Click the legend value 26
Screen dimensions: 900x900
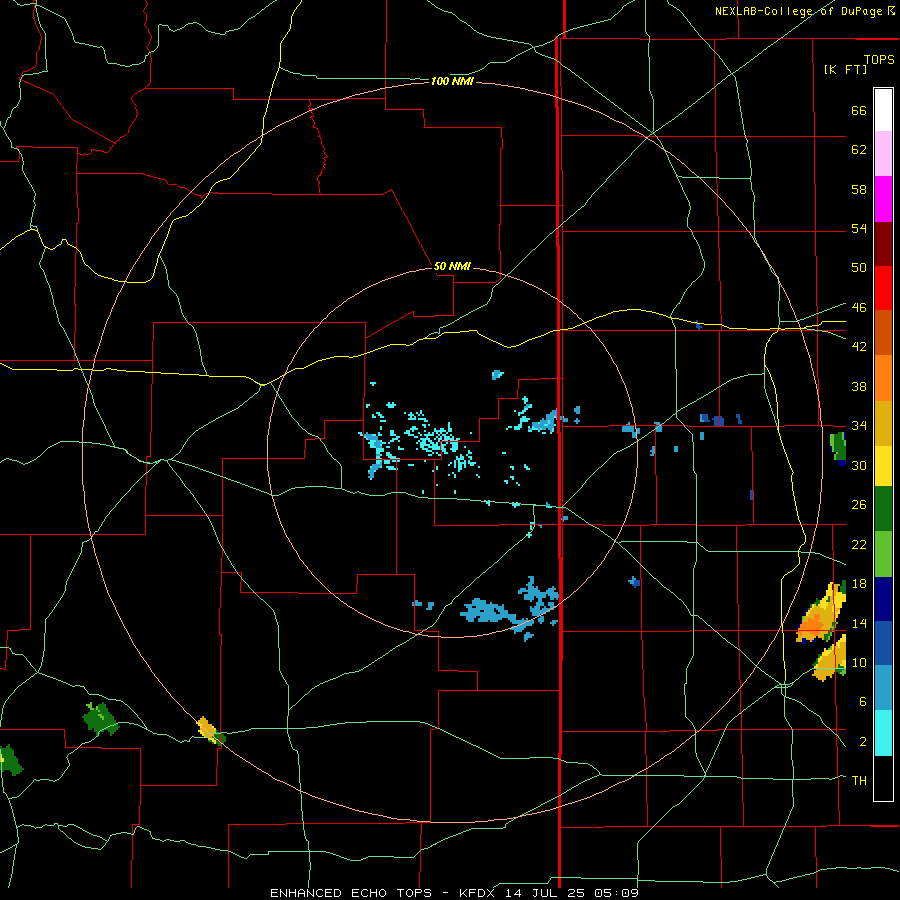[x=859, y=505]
